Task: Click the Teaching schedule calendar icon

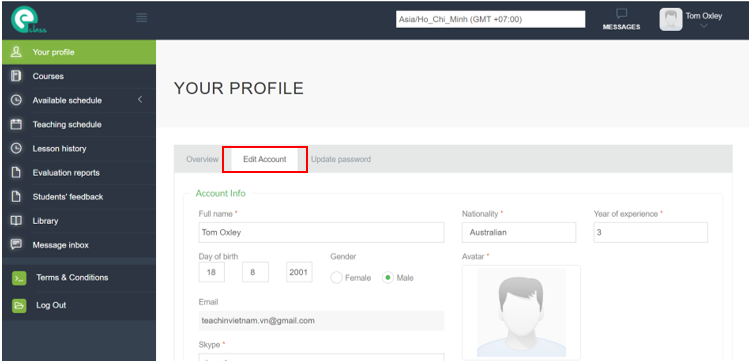Action: click(16, 124)
